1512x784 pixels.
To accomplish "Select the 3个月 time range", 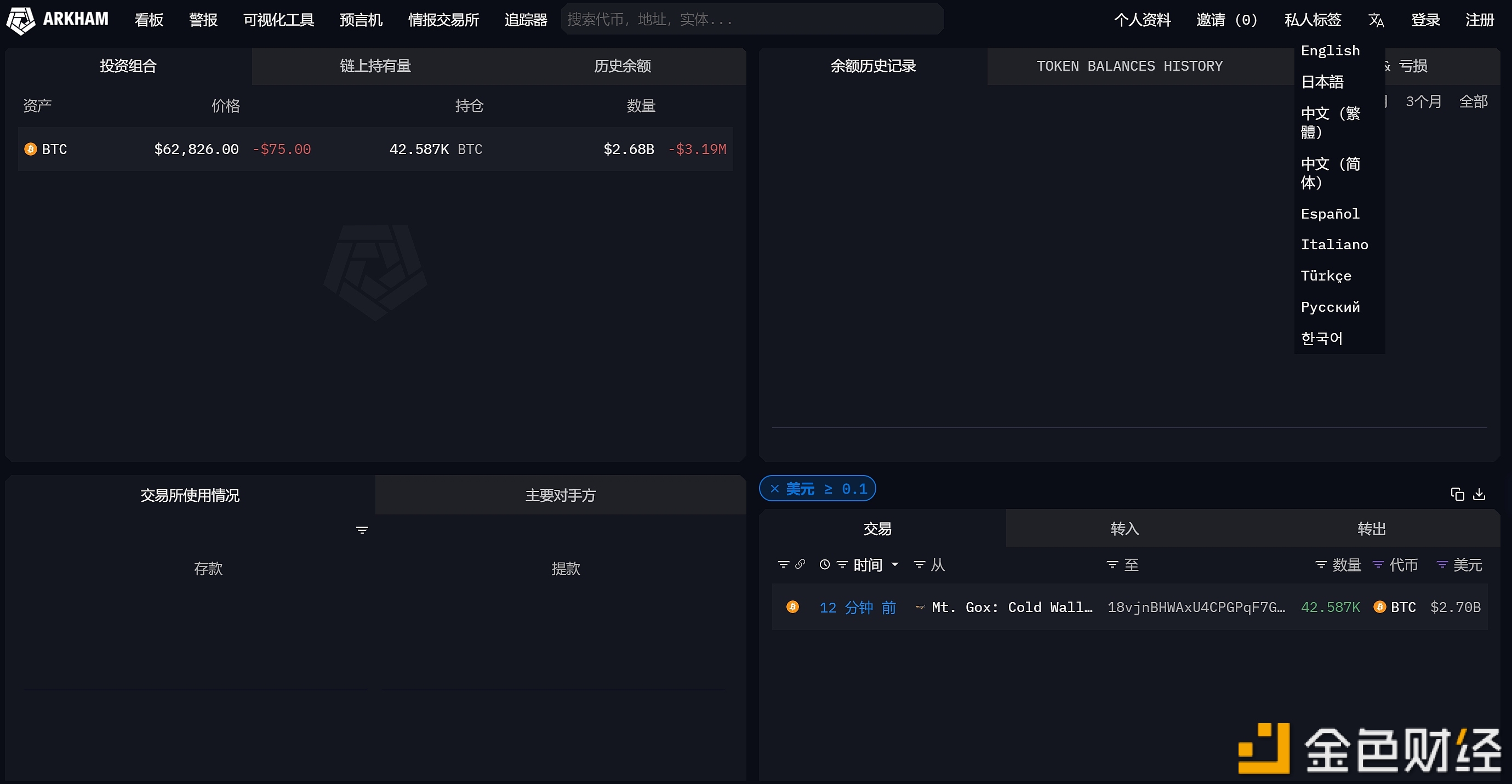I will [1423, 101].
